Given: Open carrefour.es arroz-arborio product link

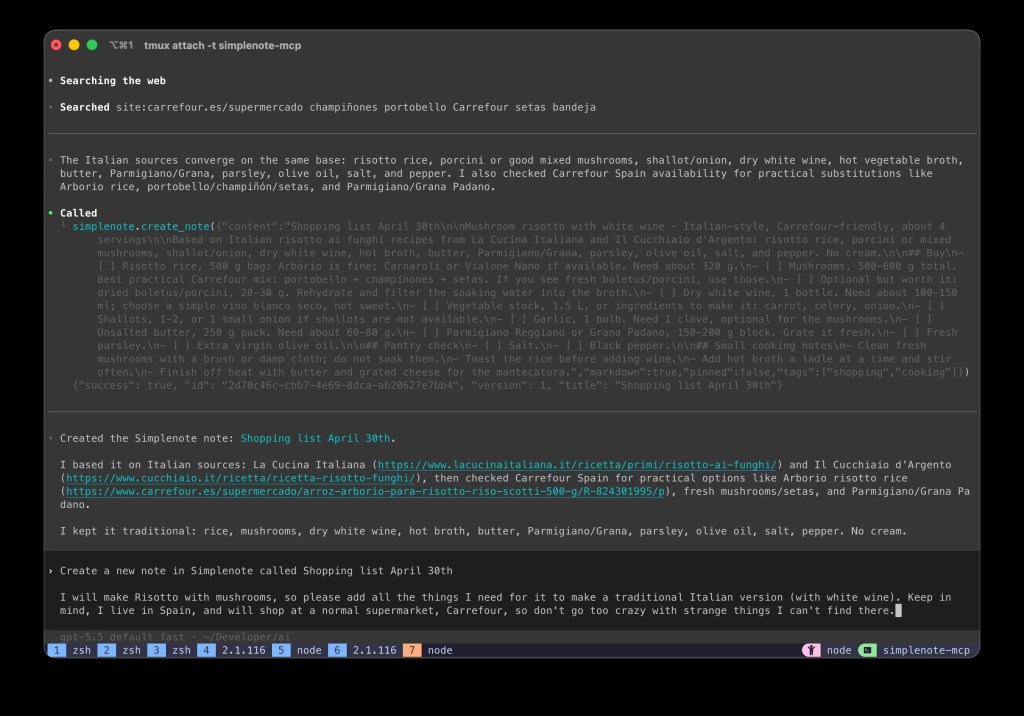Looking at the screenshot, I should [365, 491].
